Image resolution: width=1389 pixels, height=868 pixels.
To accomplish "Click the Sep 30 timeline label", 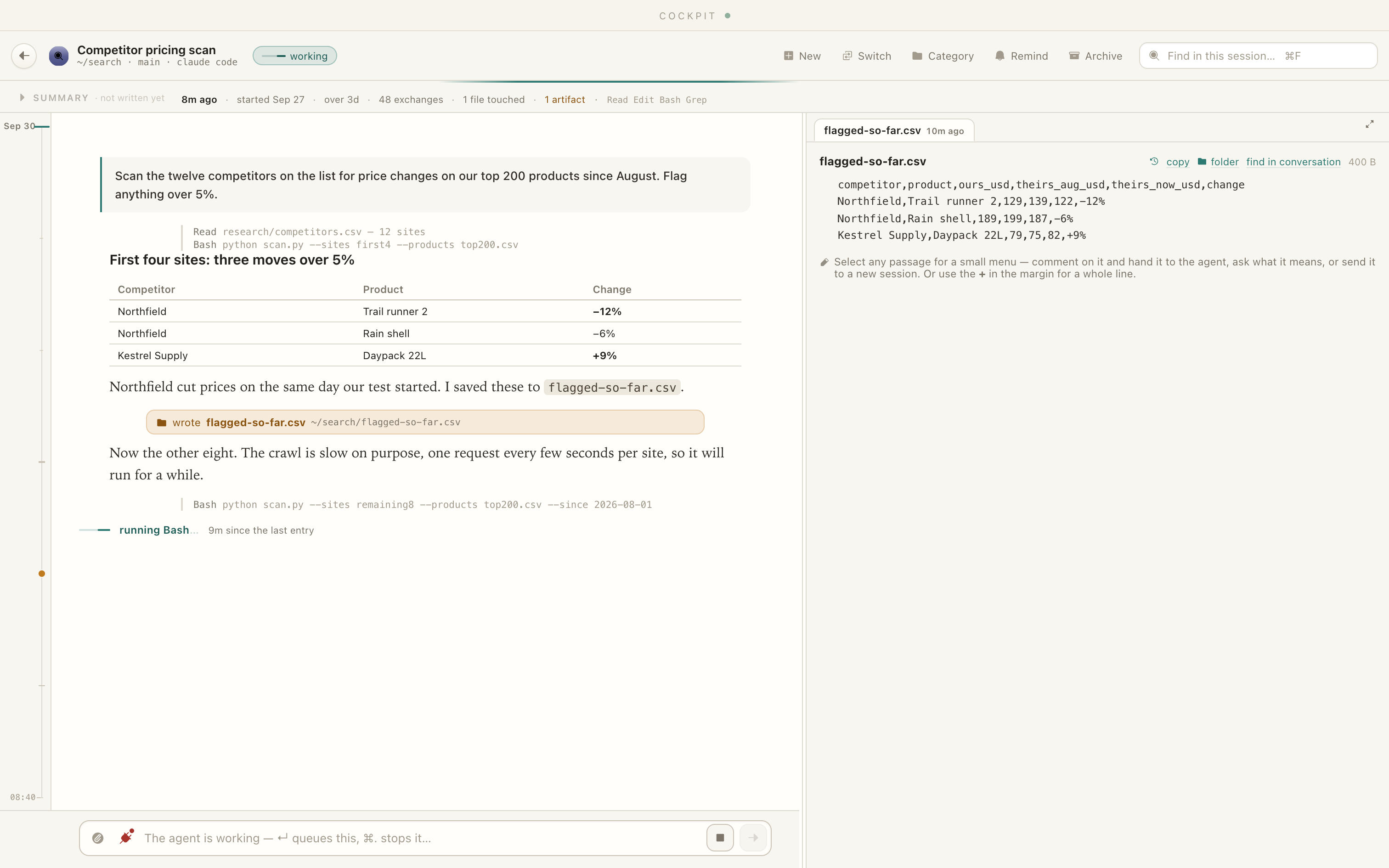I will [x=19, y=126].
